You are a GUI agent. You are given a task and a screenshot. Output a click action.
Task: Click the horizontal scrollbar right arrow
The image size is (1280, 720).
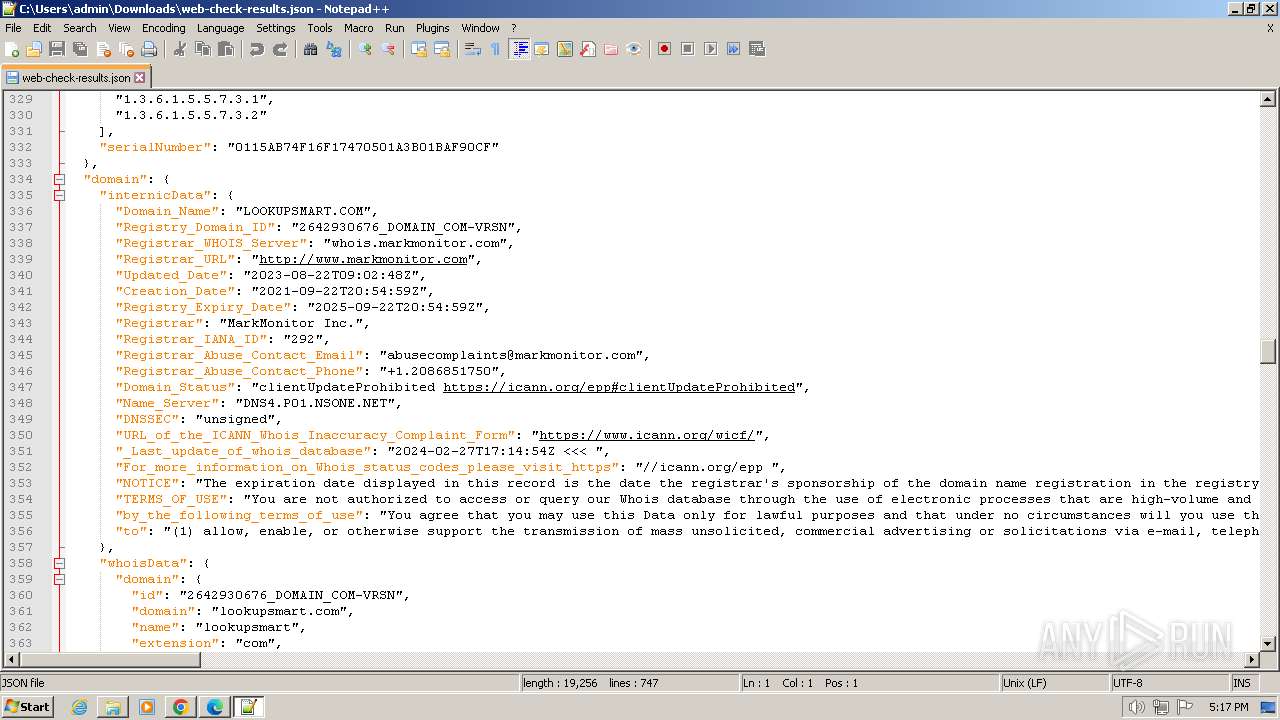[x=1252, y=660]
